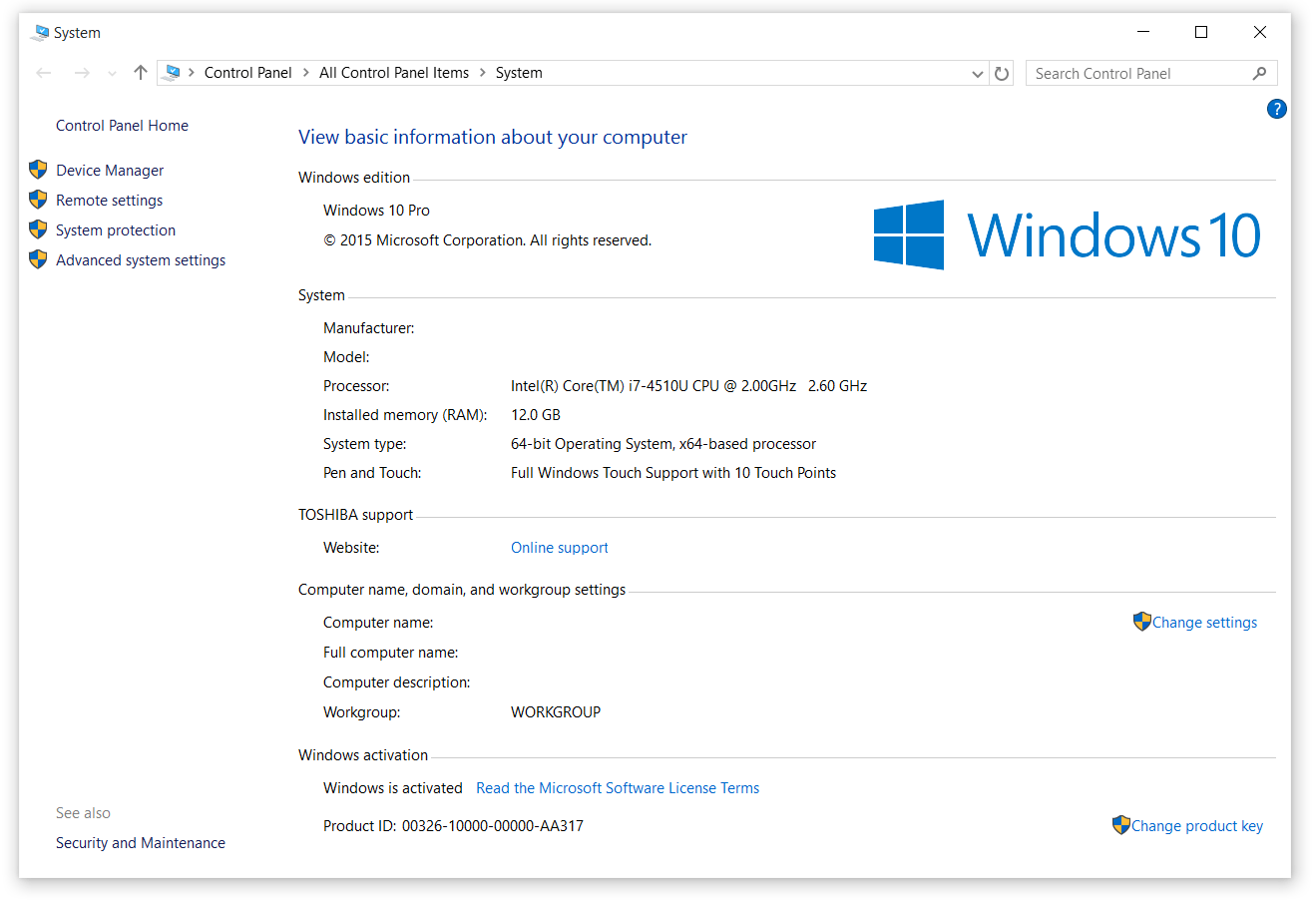Click the shield icon beside Advanced system settings
This screenshot has height=902, width=1316.
coord(38,259)
